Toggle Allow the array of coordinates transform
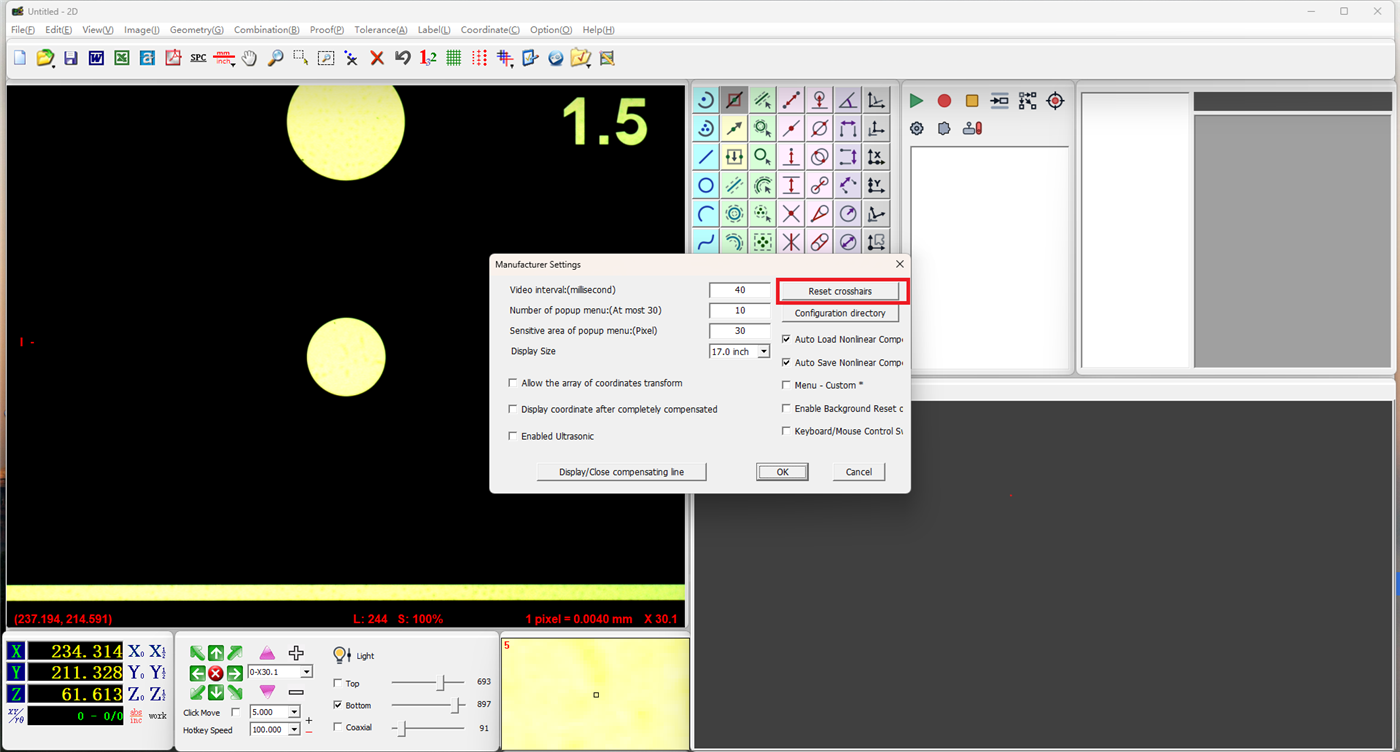Image resolution: width=1400 pixels, height=752 pixels. (513, 383)
